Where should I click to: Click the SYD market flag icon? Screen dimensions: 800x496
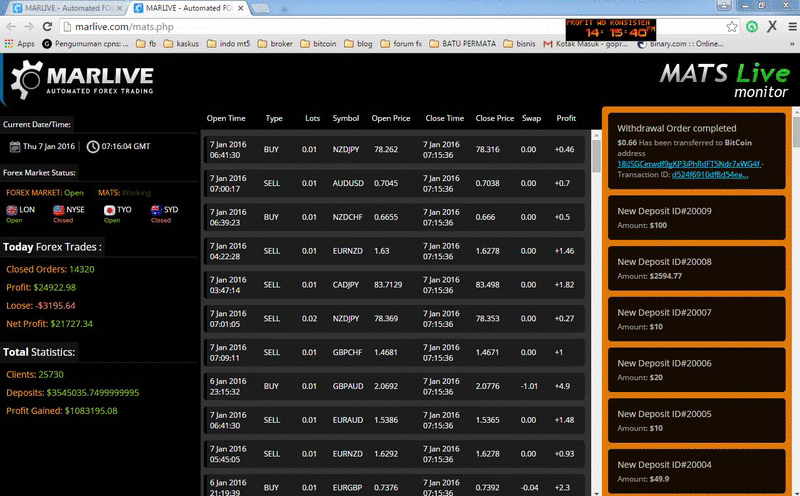156,210
